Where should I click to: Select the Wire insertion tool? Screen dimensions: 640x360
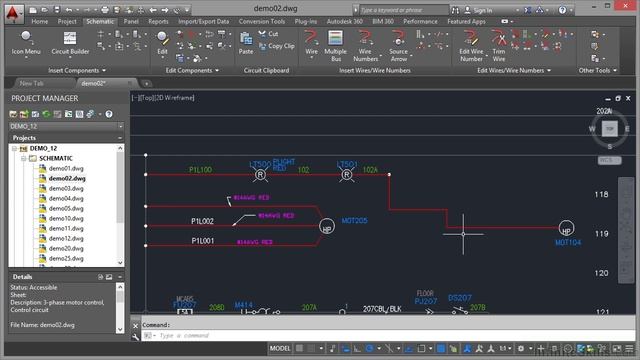pyautogui.click(x=311, y=44)
